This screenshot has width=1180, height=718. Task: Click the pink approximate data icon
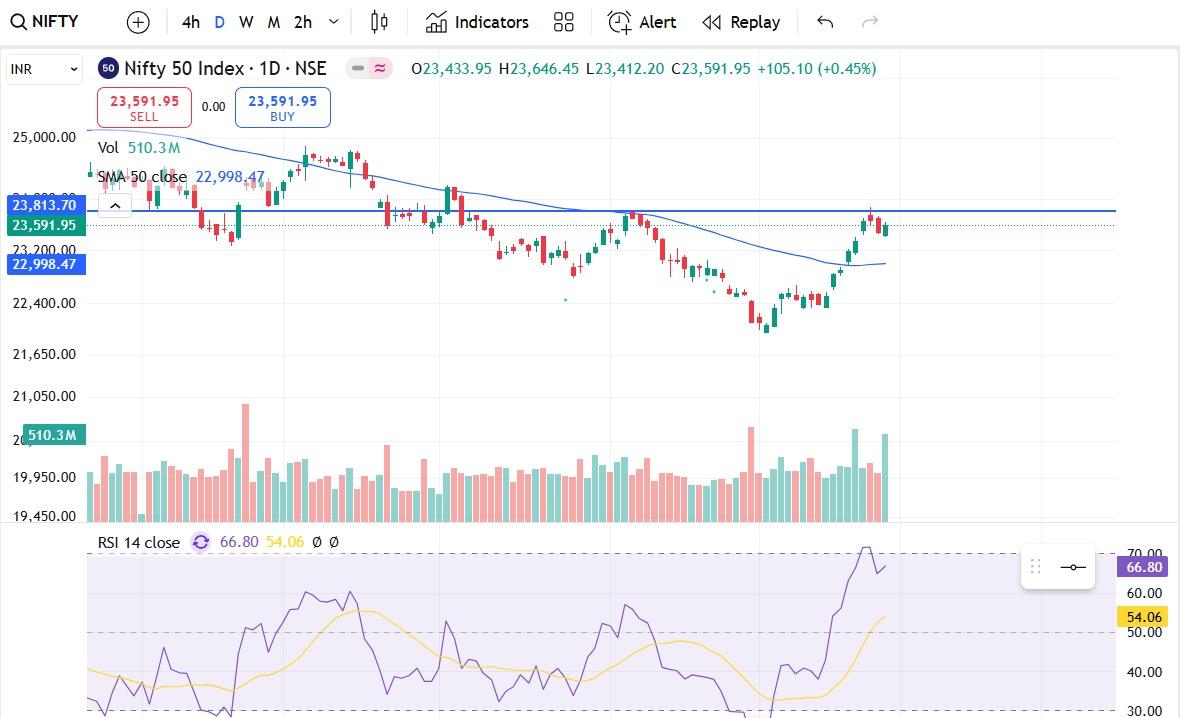tap(380, 68)
